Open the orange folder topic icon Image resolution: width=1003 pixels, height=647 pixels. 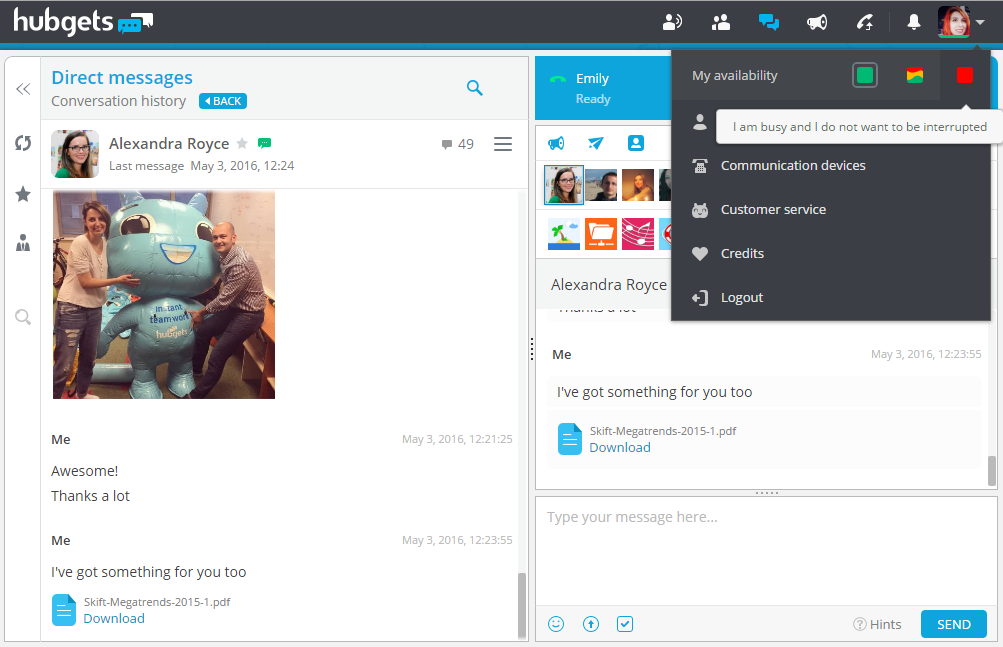click(601, 234)
